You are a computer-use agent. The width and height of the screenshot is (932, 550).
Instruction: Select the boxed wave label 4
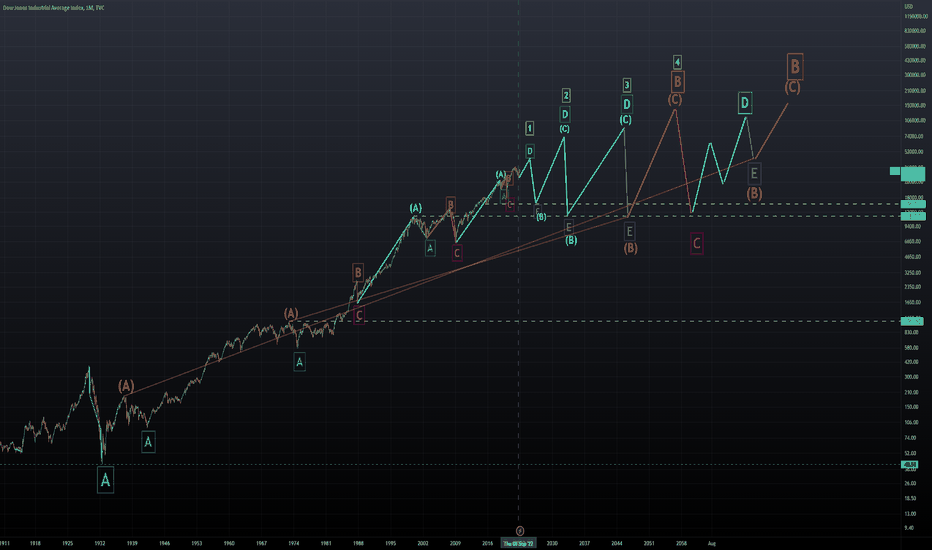677,62
